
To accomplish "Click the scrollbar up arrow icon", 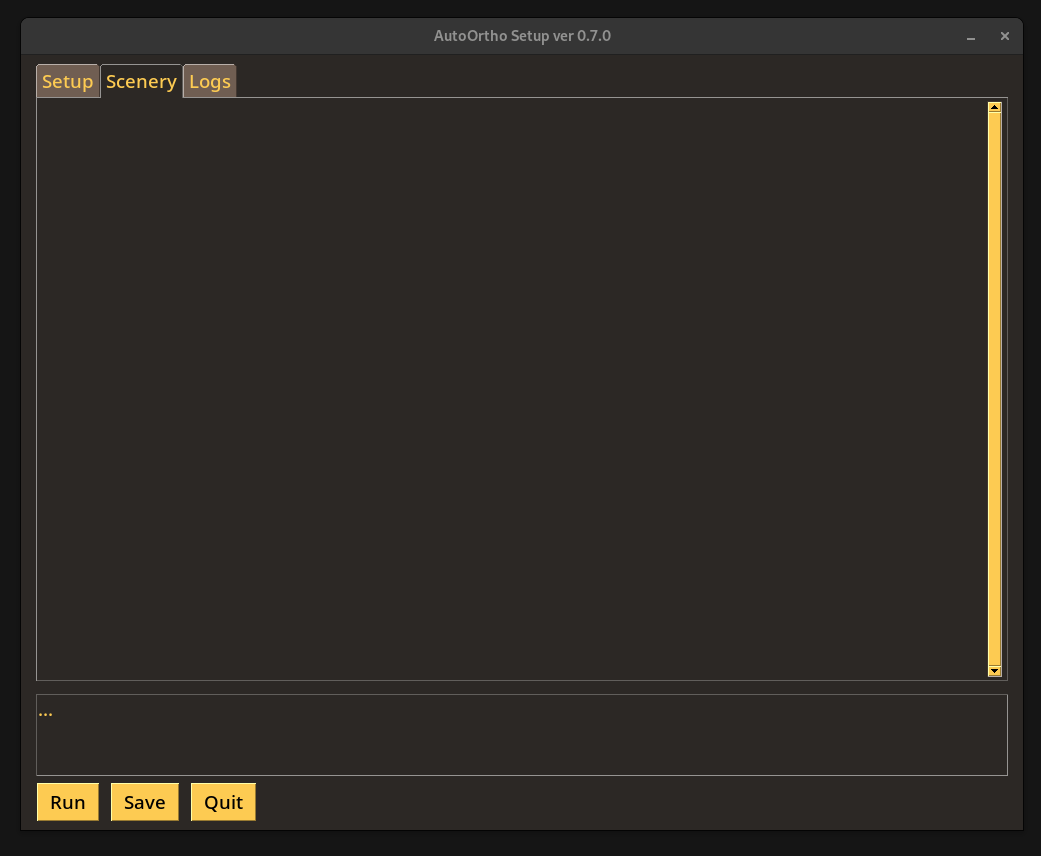I will point(994,105).
